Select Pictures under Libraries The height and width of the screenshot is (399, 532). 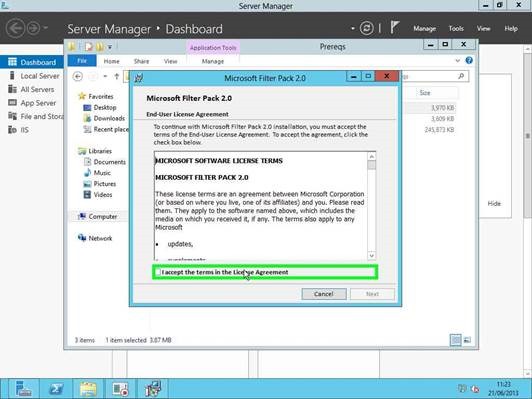[100, 184]
